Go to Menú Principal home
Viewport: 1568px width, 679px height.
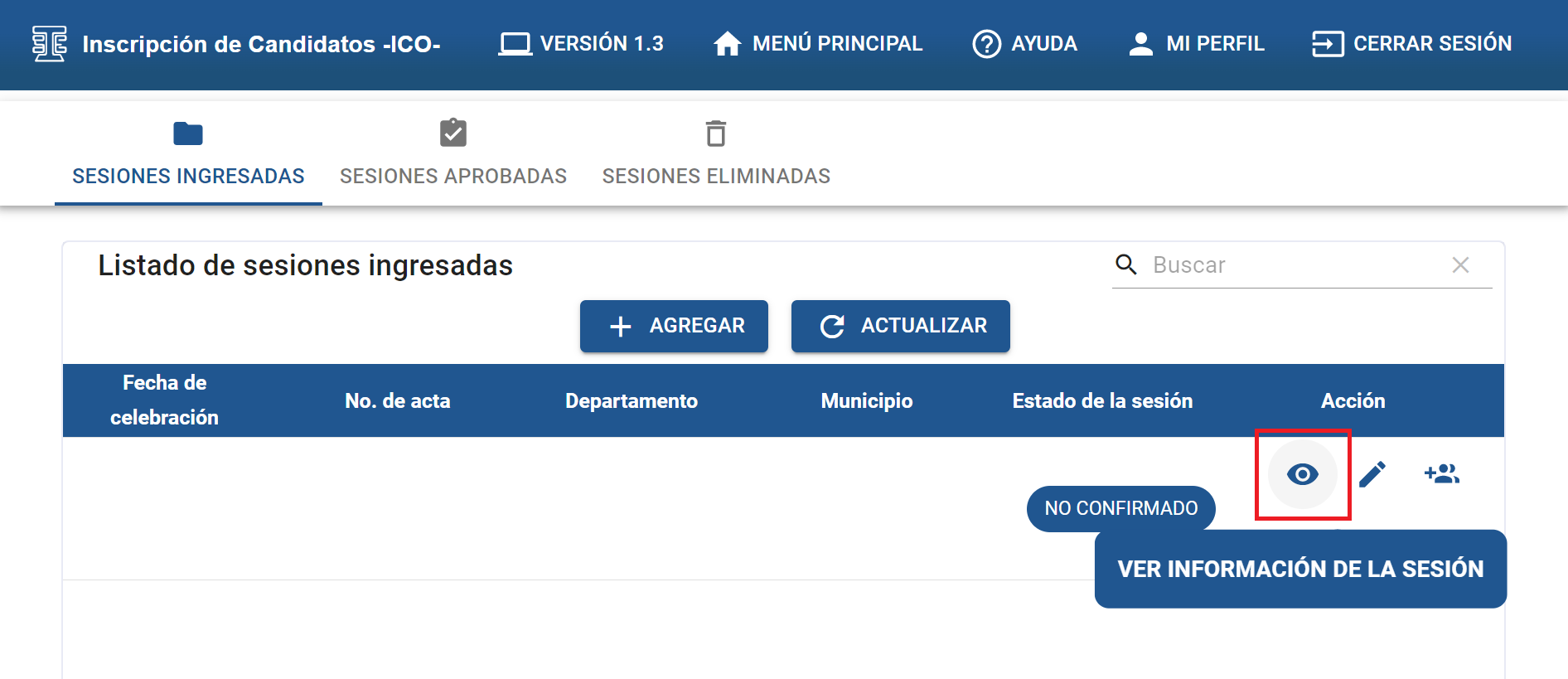[818, 44]
